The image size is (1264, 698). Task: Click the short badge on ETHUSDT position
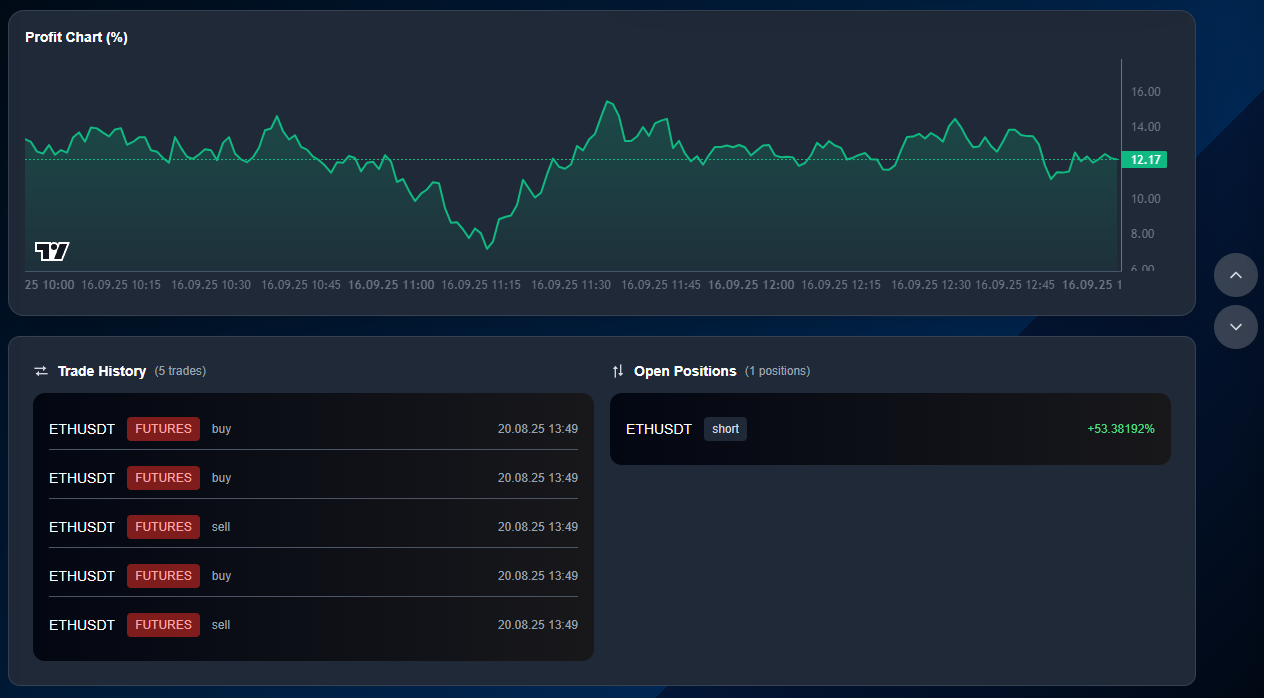pos(725,429)
